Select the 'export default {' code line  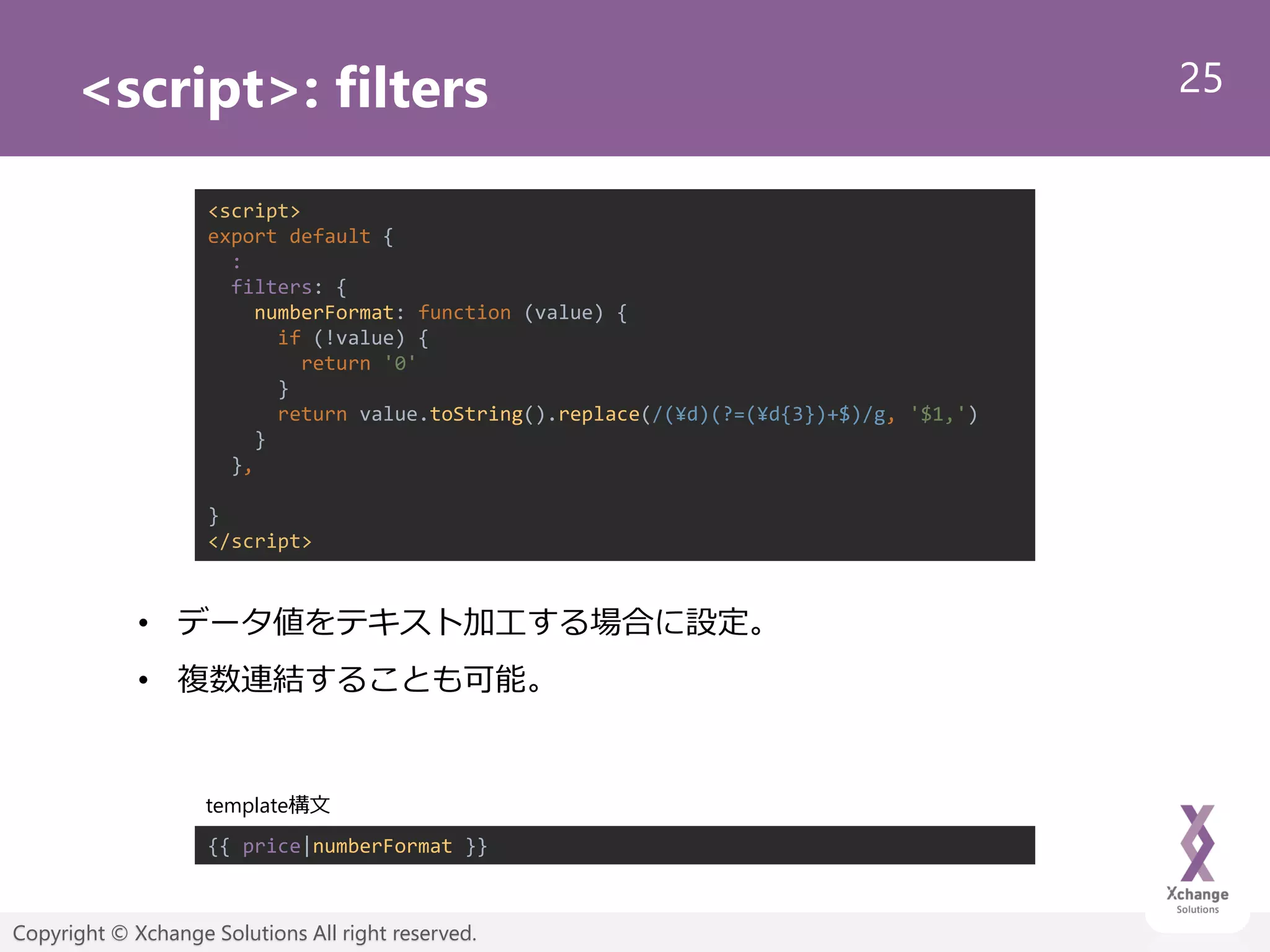coord(301,236)
